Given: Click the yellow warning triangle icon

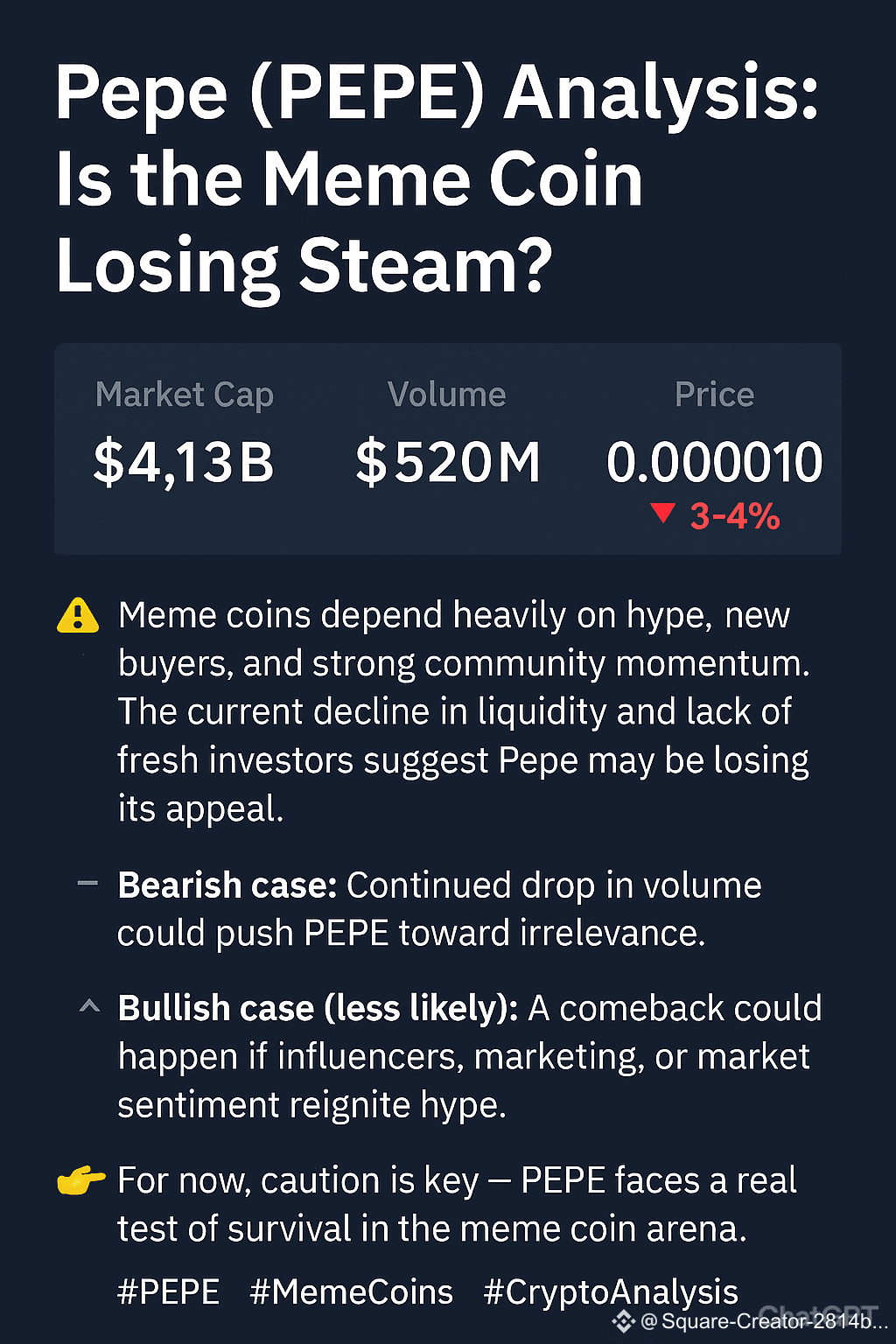Looking at the screenshot, I should coord(78,615).
